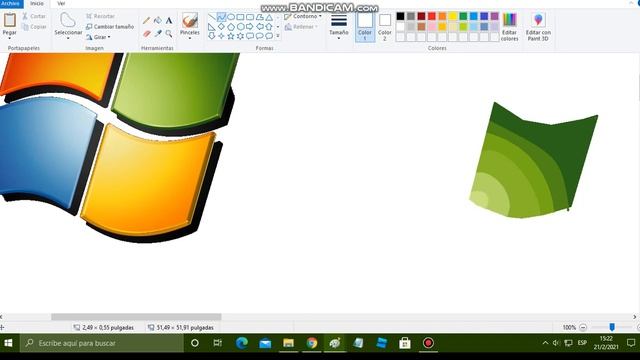Pick the yellow color swatch
Viewport: 640px width, 360px height.
453,16
